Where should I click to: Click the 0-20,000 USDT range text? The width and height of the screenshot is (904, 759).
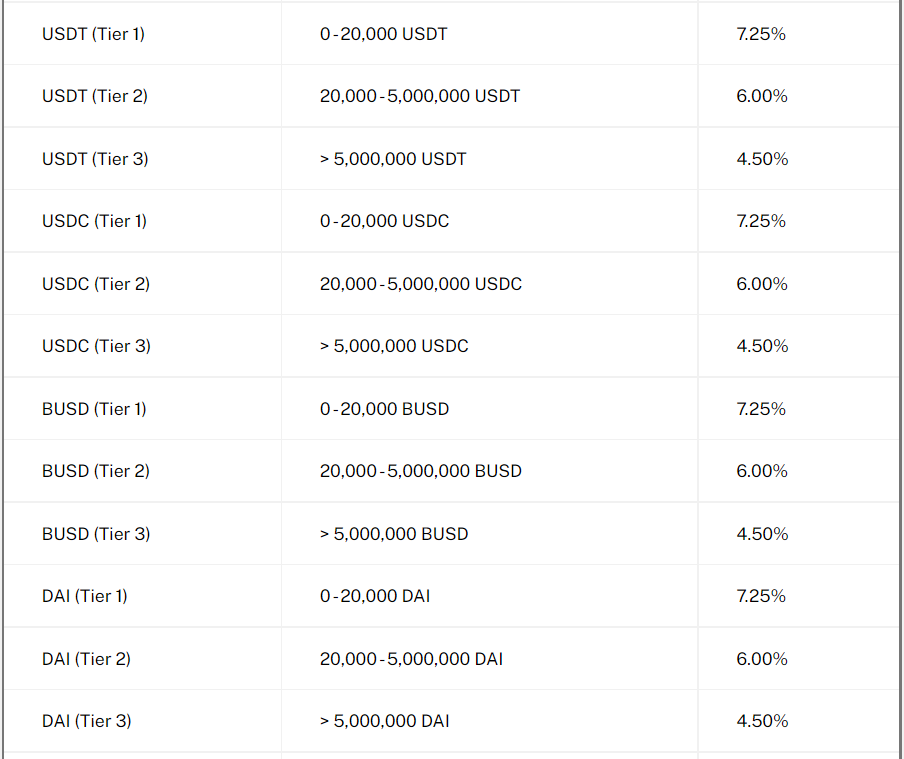(x=383, y=34)
